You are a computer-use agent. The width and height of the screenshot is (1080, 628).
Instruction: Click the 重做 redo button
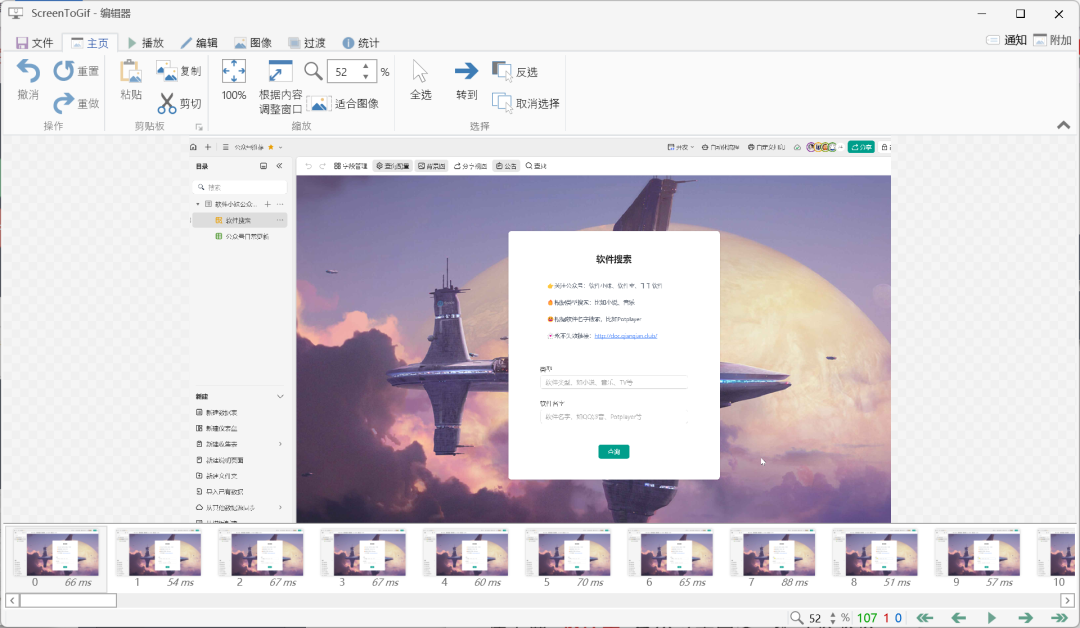(x=76, y=103)
